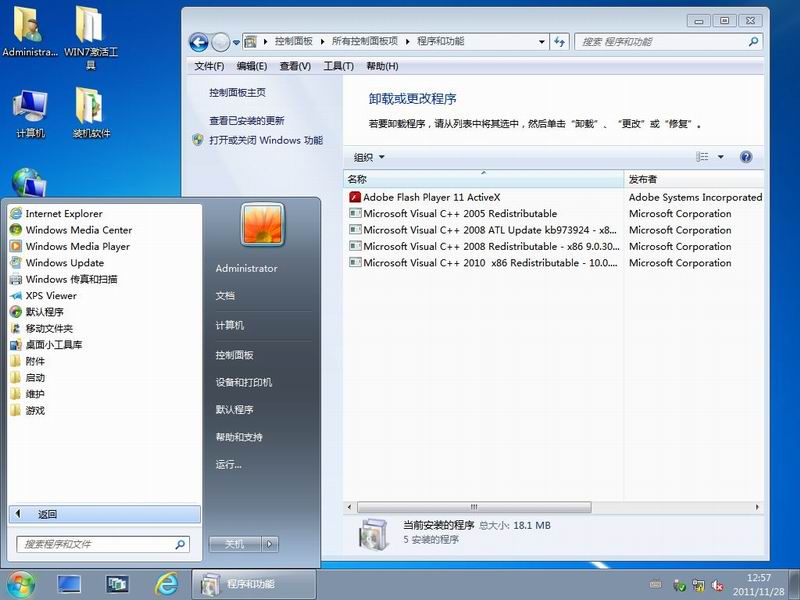Open 移动文件夹 in the Start menu
This screenshot has height=600, width=800.
(x=105, y=328)
